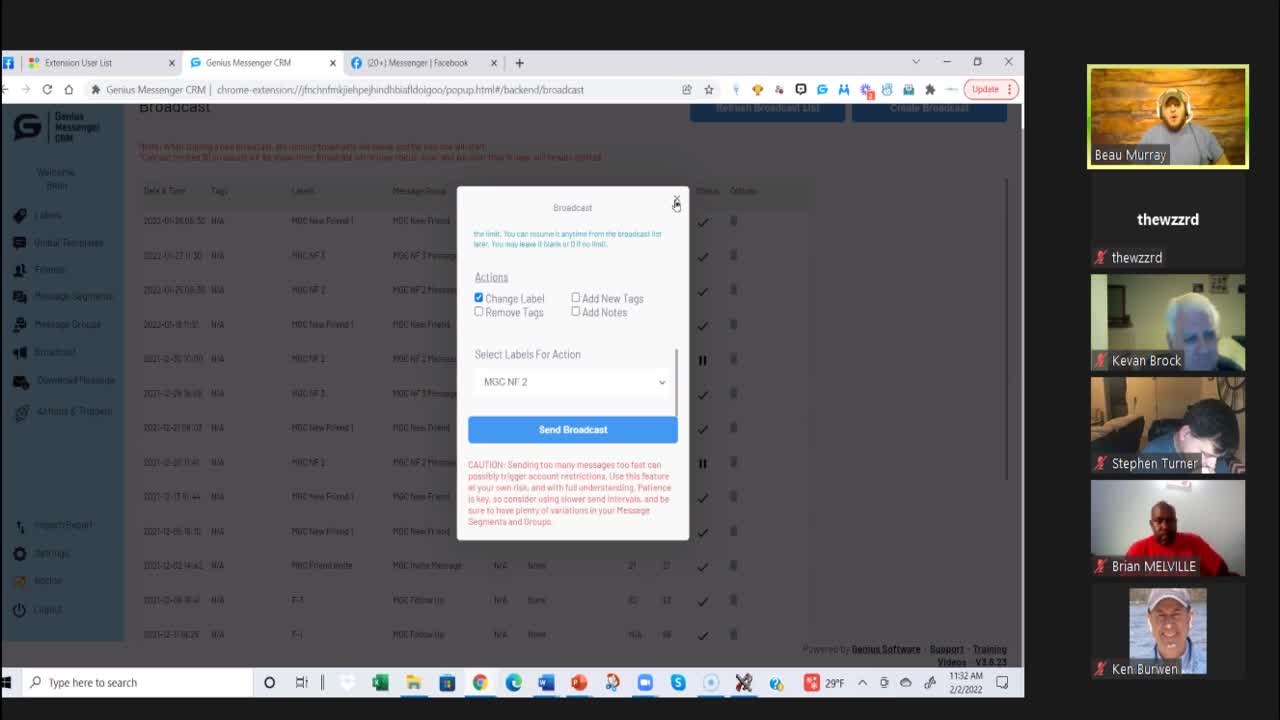The width and height of the screenshot is (1280, 720).
Task: Open File Explorer from the taskbar
Action: (413, 682)
